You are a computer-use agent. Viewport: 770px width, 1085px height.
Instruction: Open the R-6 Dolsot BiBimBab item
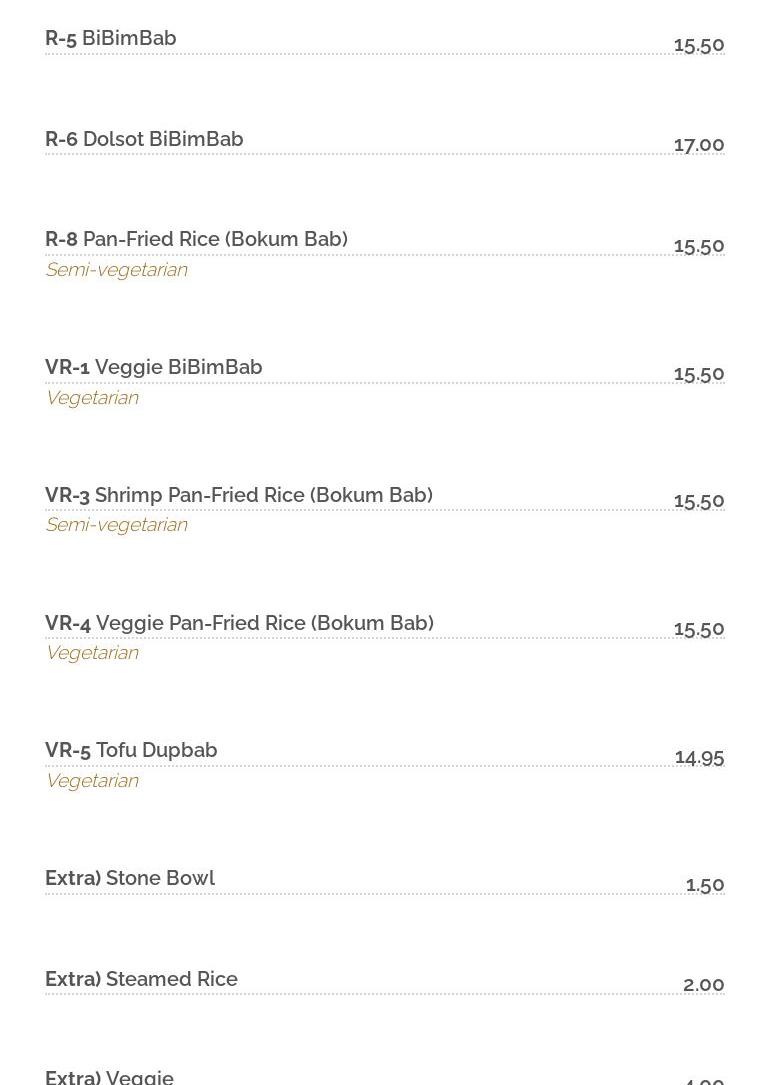[x=144, y=139]
